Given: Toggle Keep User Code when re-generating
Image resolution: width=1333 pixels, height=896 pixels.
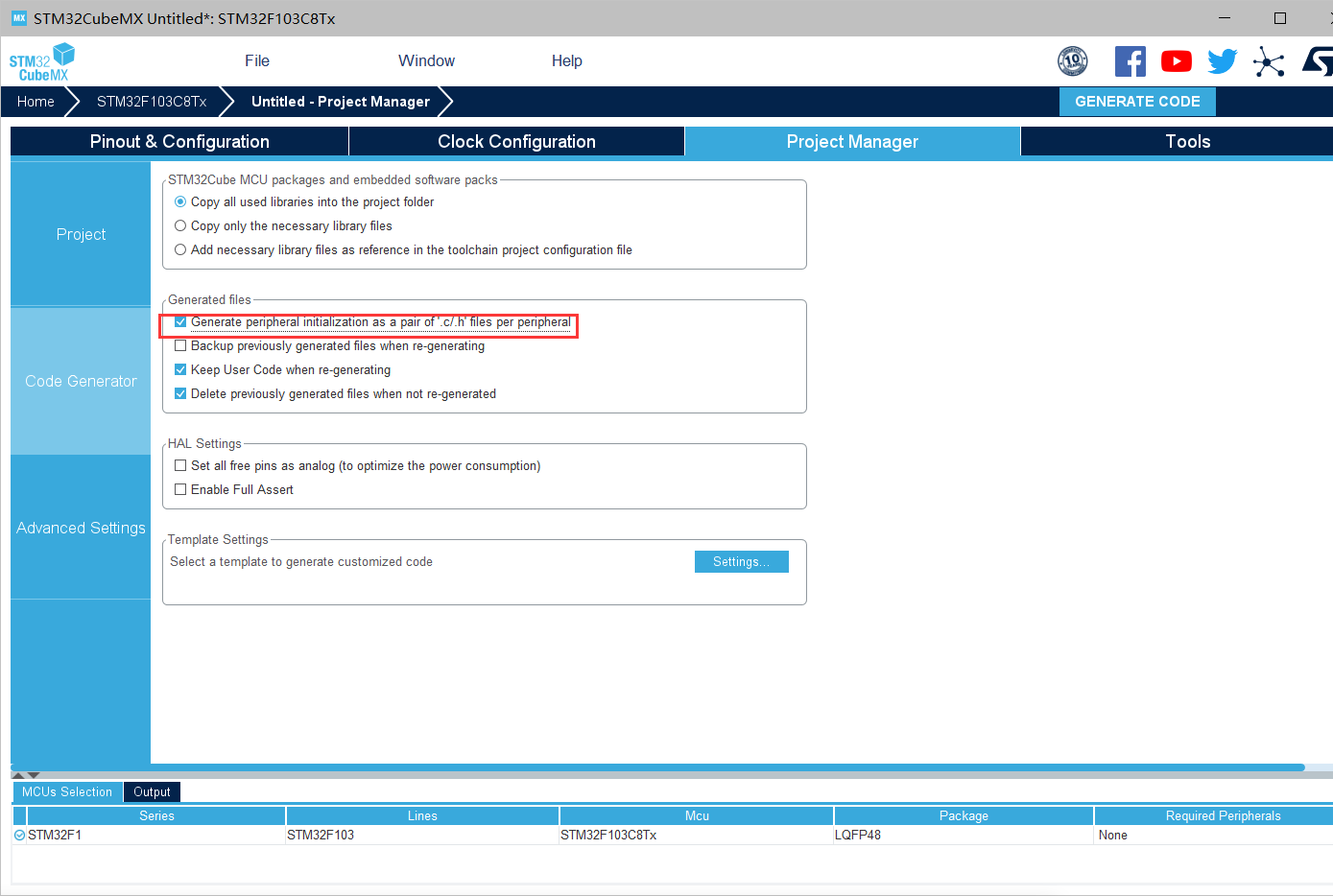Looking at the screenshot, I should (180, 370).
